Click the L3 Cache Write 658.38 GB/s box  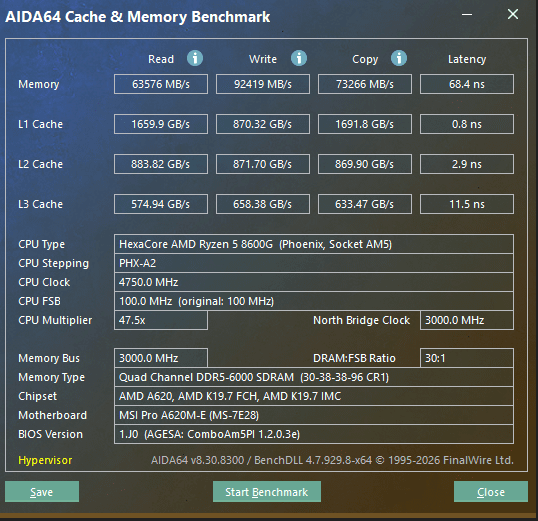263,204
